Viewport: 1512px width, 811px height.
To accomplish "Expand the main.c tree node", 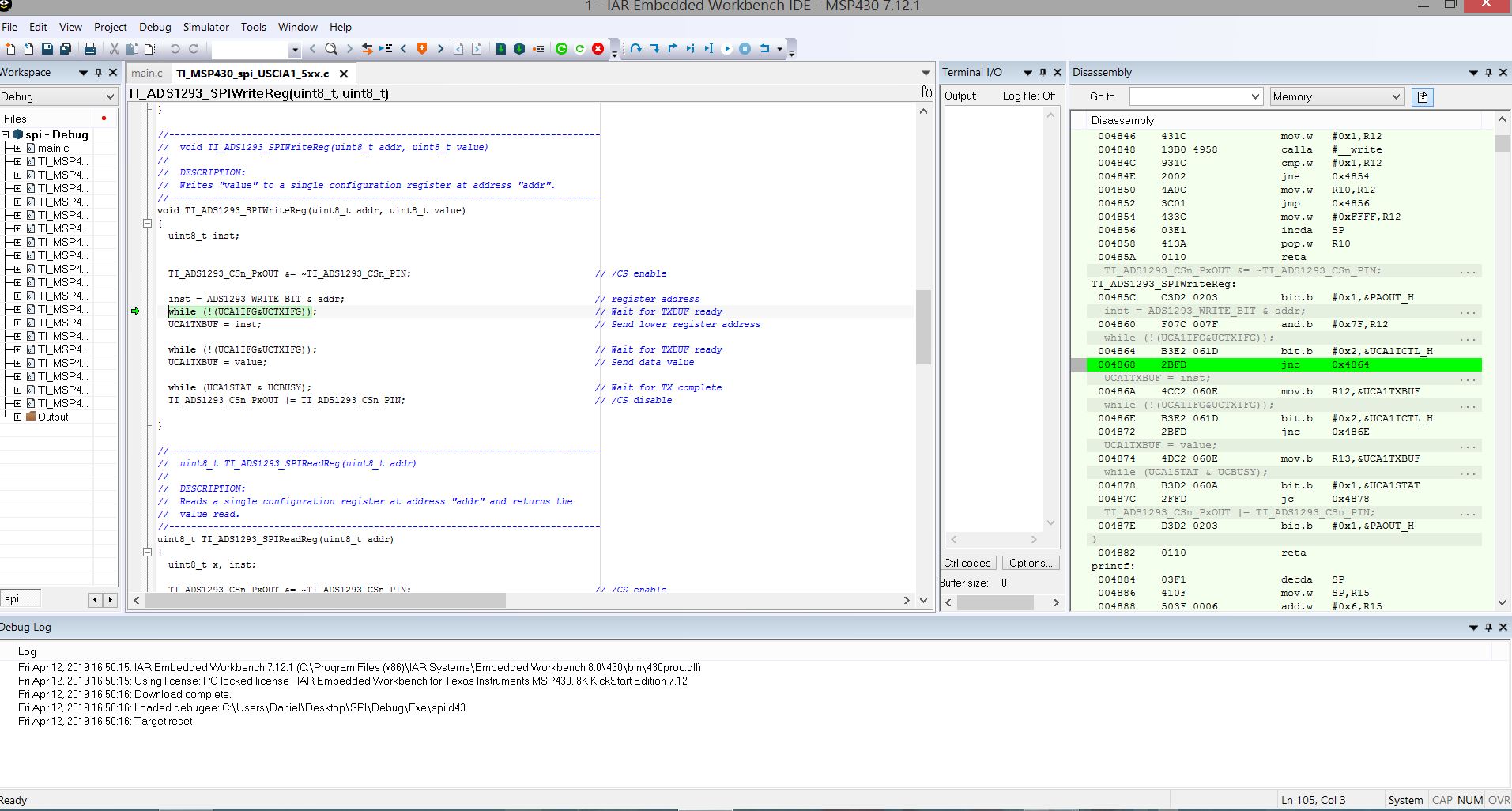I will click(17, 148).
